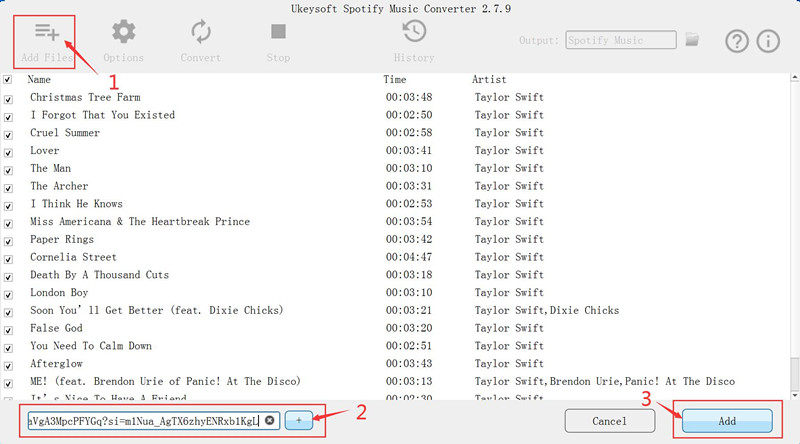Open the Info about icon
Screen dimensions: 800x444
pyautogui.click(x=768, y=41)
